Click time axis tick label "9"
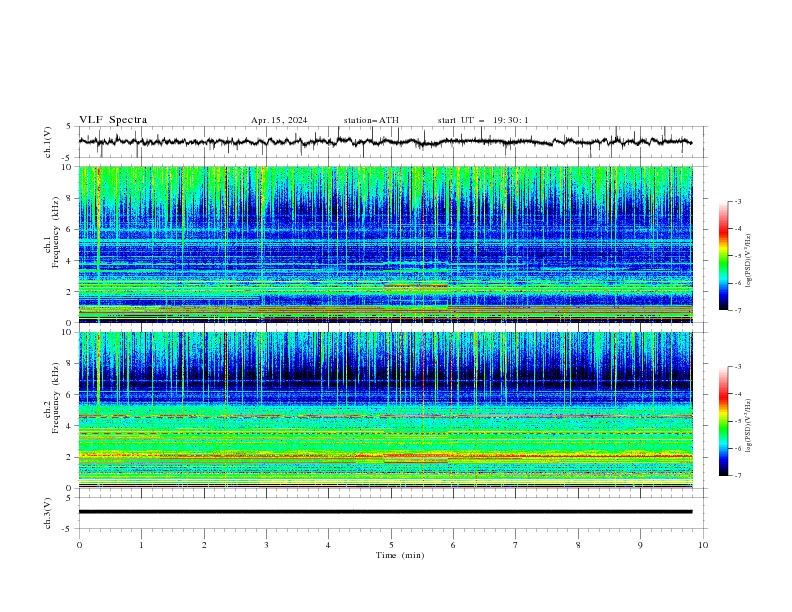The height and width of the screenshot is (612, 792). 640,545
